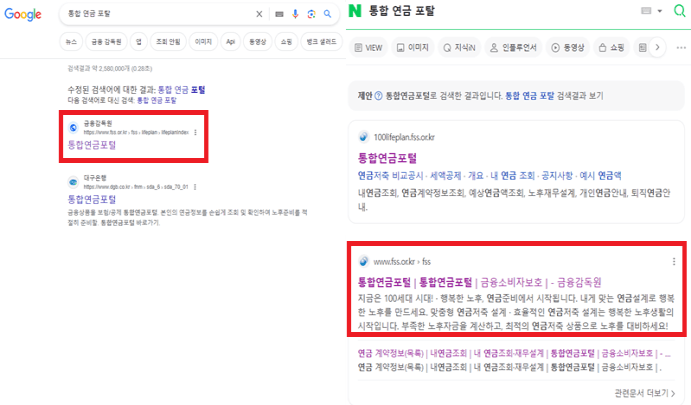Image resolution: width=691 pixels, height=405 pixels.
Task: Select the 앱 filter chip
Action: (138, 42)
